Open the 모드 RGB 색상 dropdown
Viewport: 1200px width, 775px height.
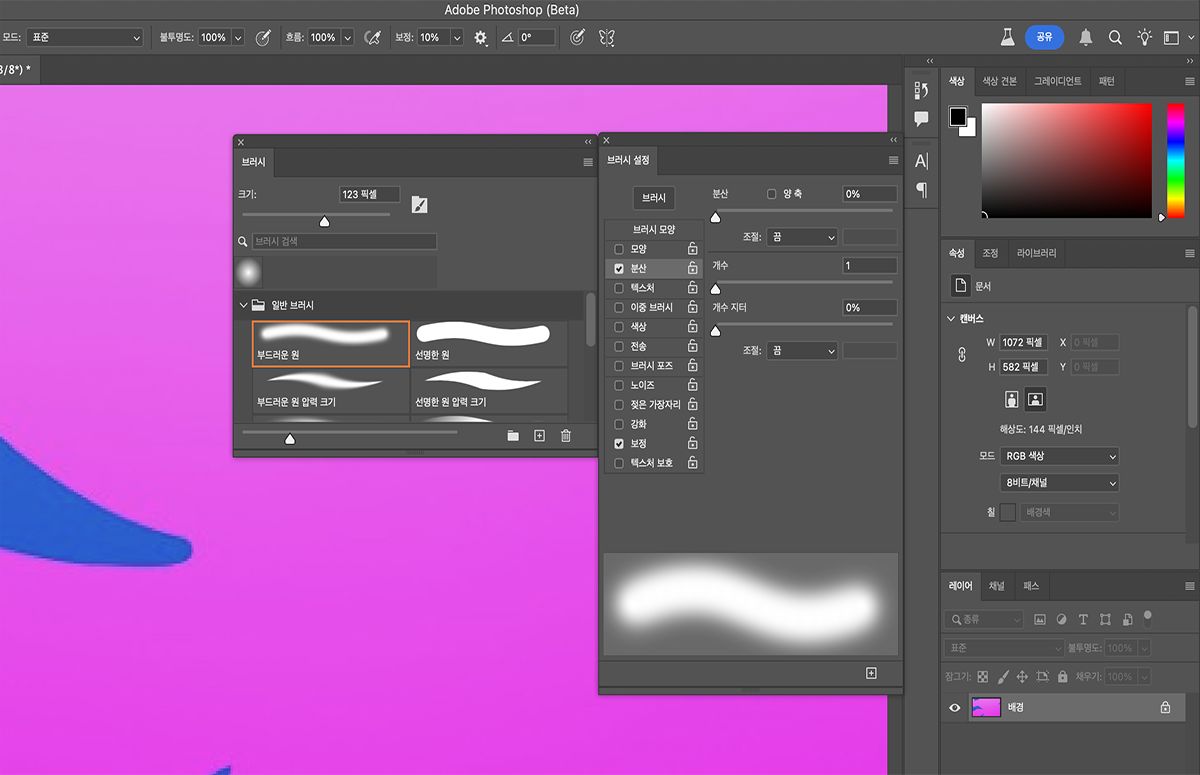point(1059,456)
